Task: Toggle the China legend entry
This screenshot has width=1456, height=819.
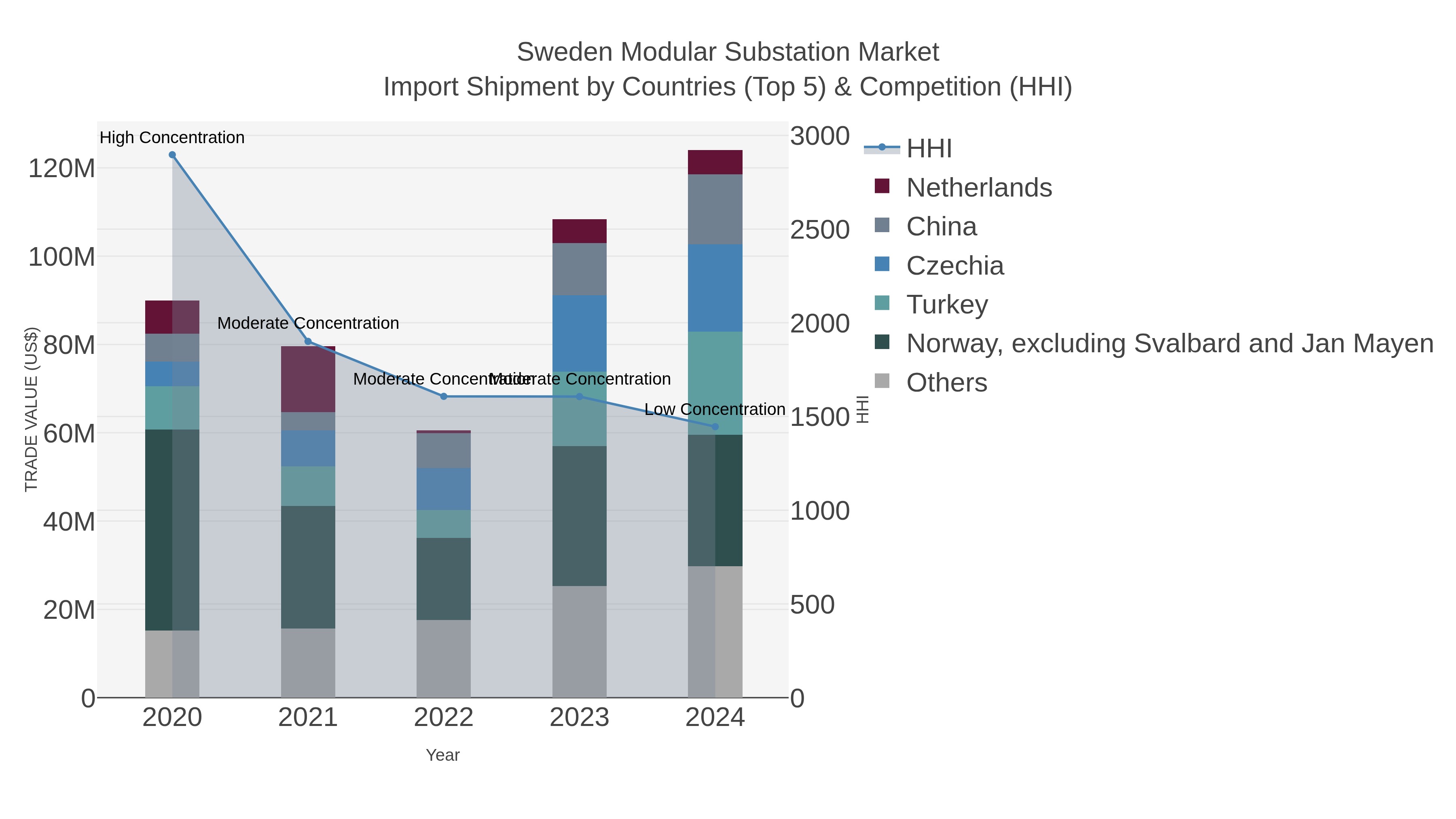Action: click(925, 226)
